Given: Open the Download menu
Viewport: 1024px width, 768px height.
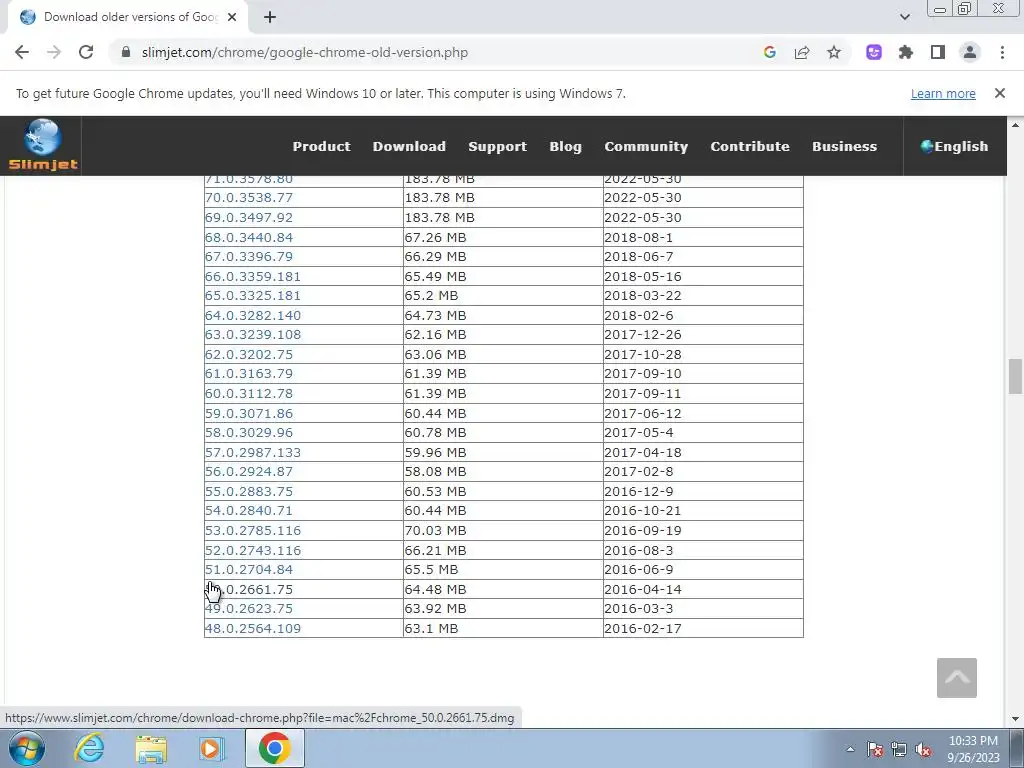Looking at the screenshot, I should 409,146.
